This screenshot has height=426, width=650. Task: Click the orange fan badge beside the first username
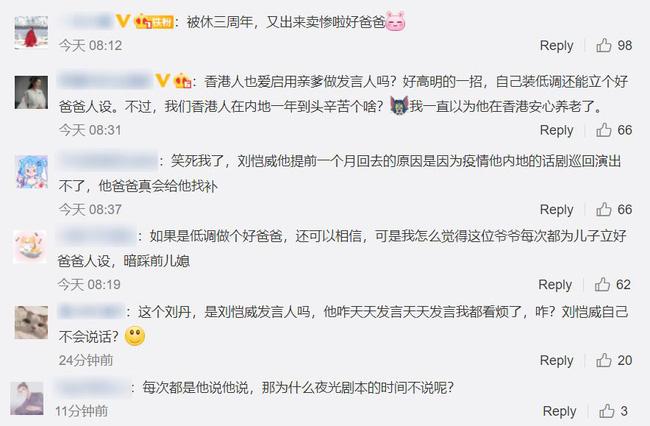click(x=154, y=22)
